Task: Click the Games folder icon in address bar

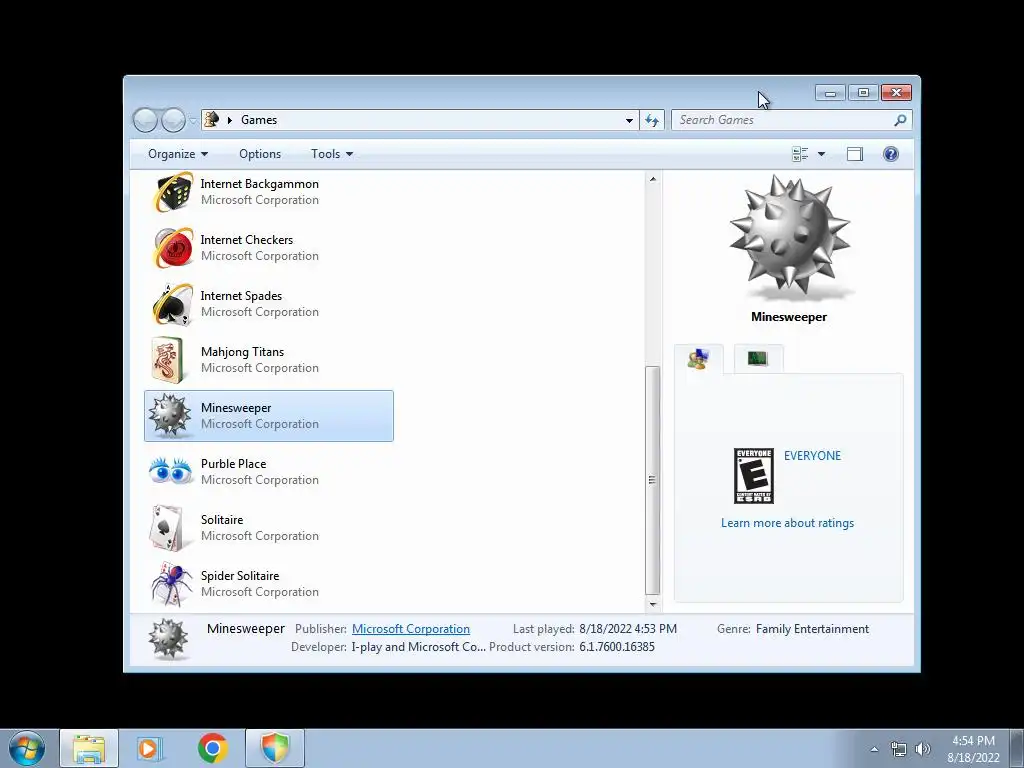Action: (x=212, y=120)
